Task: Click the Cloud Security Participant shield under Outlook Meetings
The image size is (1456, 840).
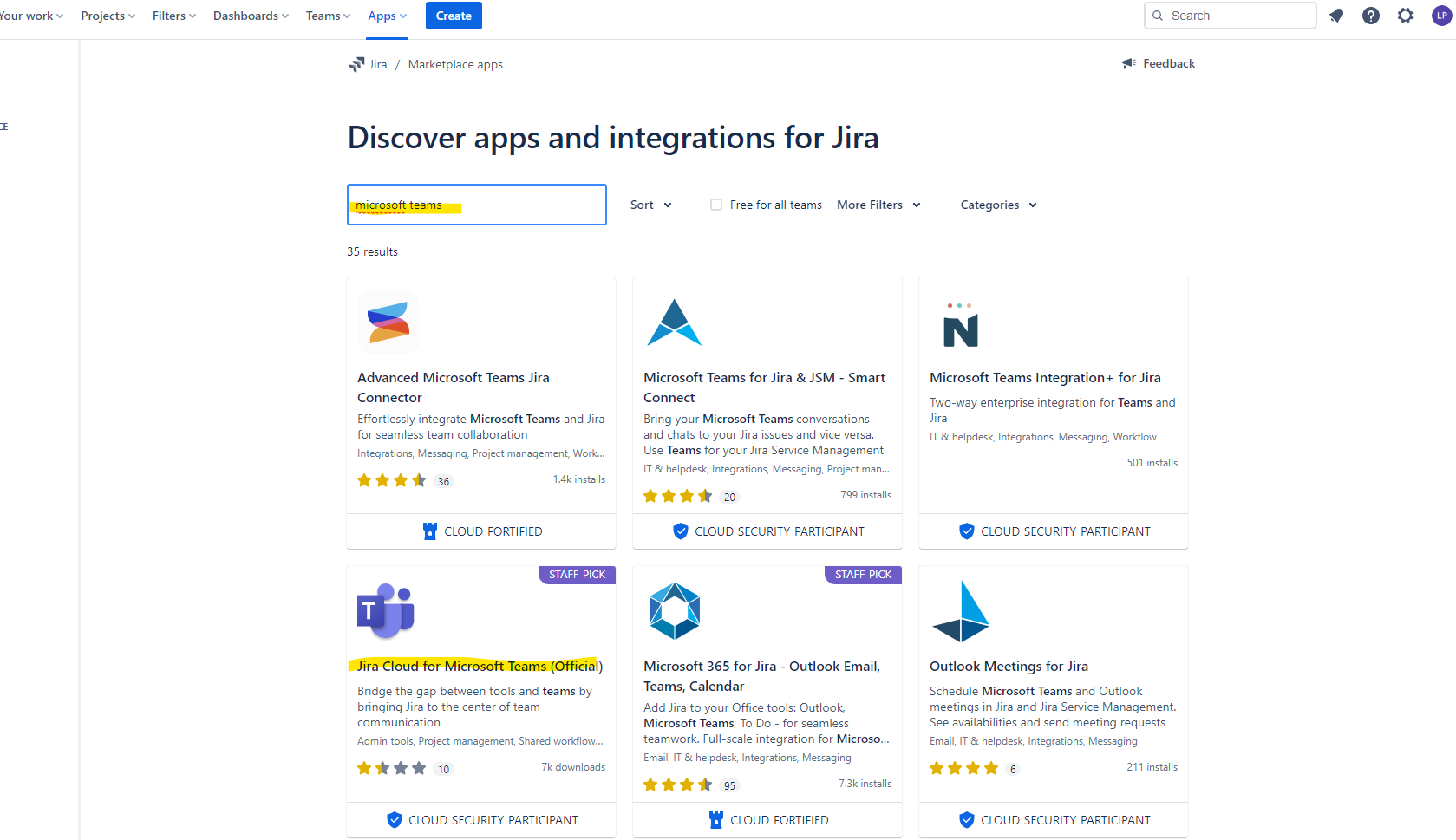Action: point(966,819)
